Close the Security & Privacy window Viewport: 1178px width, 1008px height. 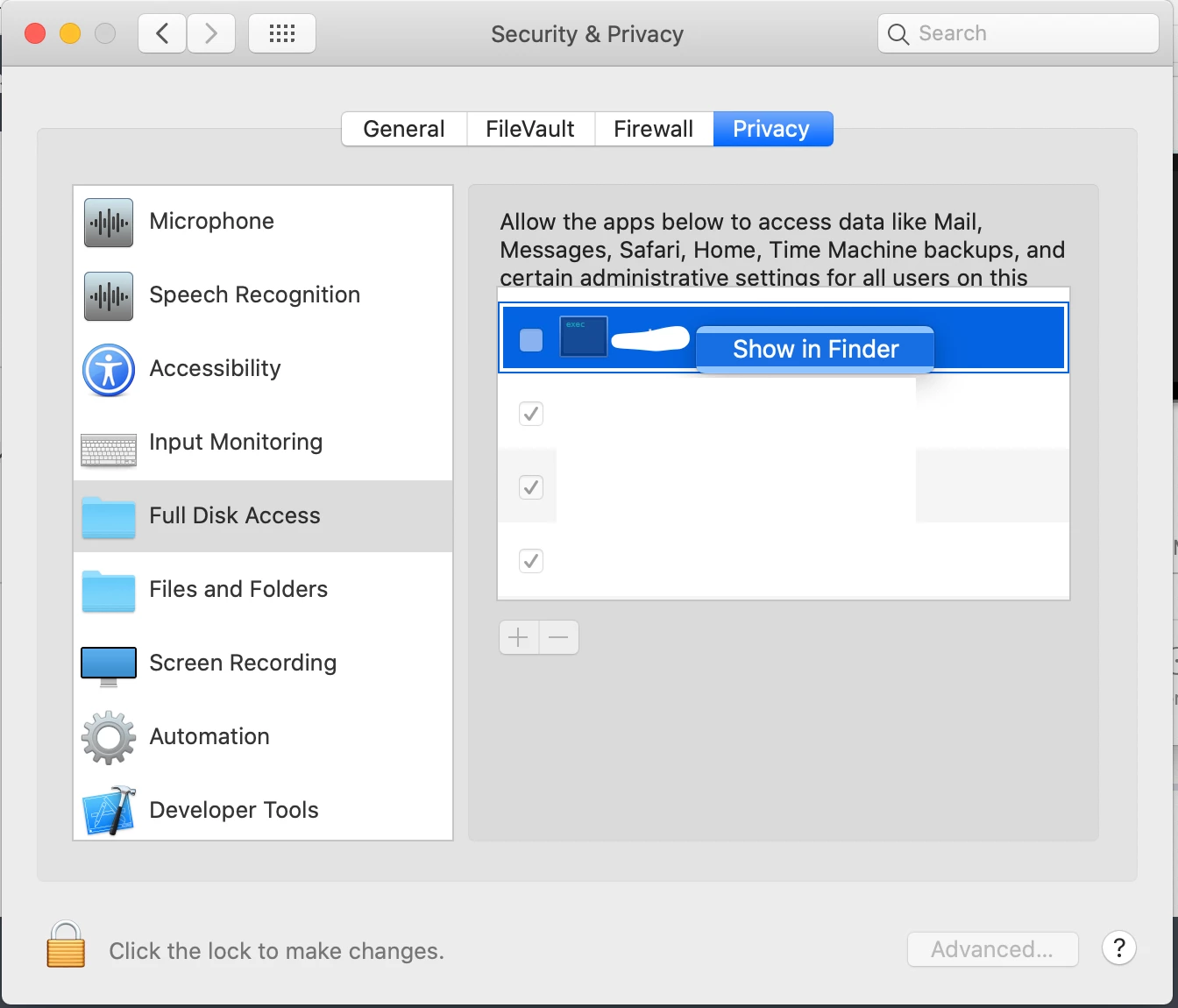click(x=35, y=33)
